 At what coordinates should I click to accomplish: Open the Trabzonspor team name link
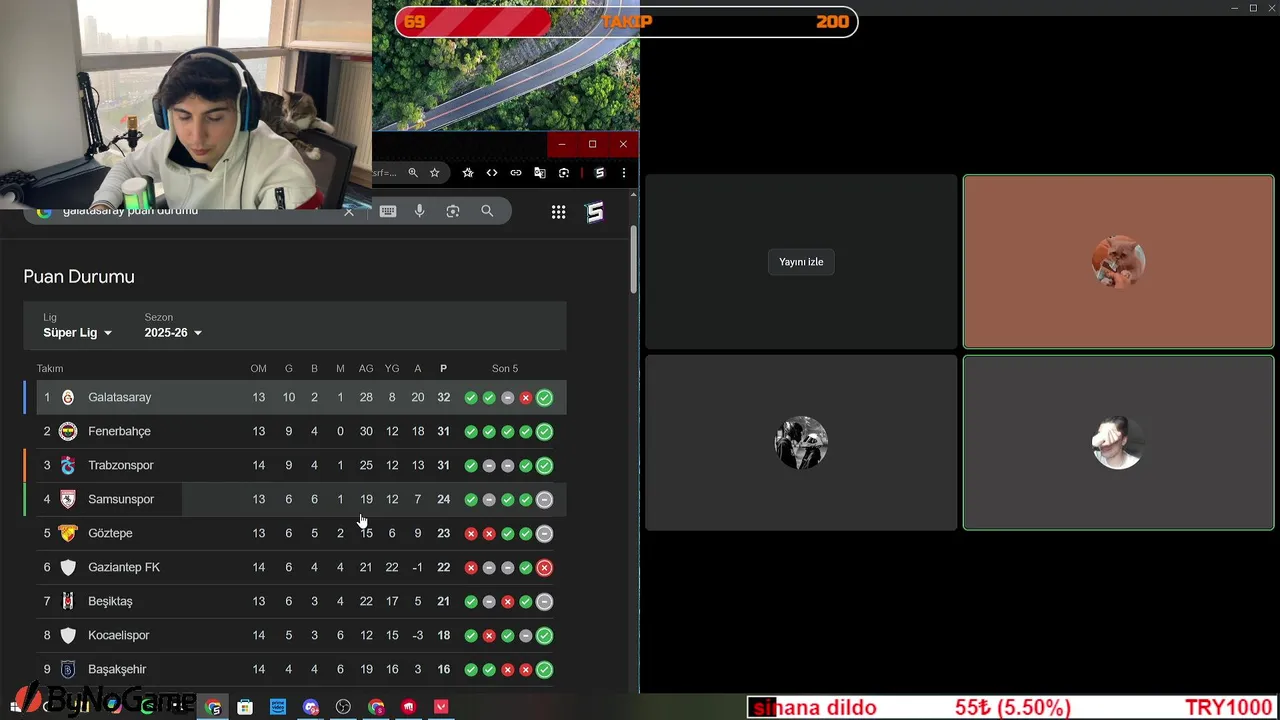coord(121,465)
